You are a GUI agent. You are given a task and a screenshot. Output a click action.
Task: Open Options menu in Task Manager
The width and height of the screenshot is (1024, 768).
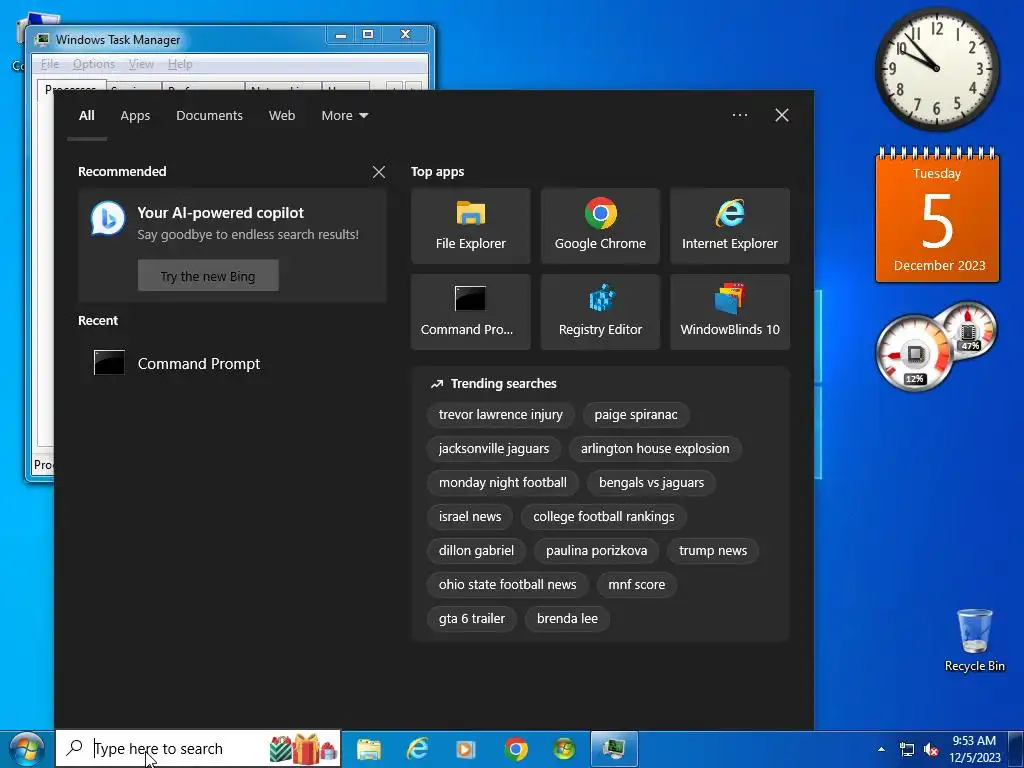pyautogui.click(x=94, y=64)
